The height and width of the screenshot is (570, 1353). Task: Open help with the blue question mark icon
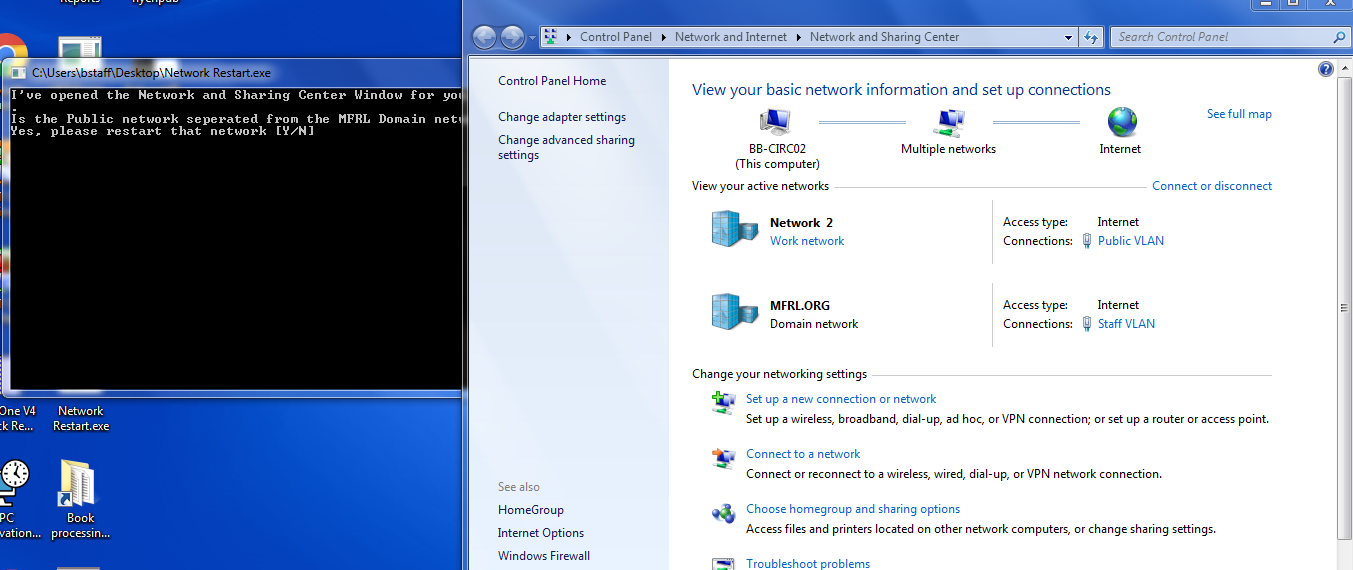point(1326,69)
